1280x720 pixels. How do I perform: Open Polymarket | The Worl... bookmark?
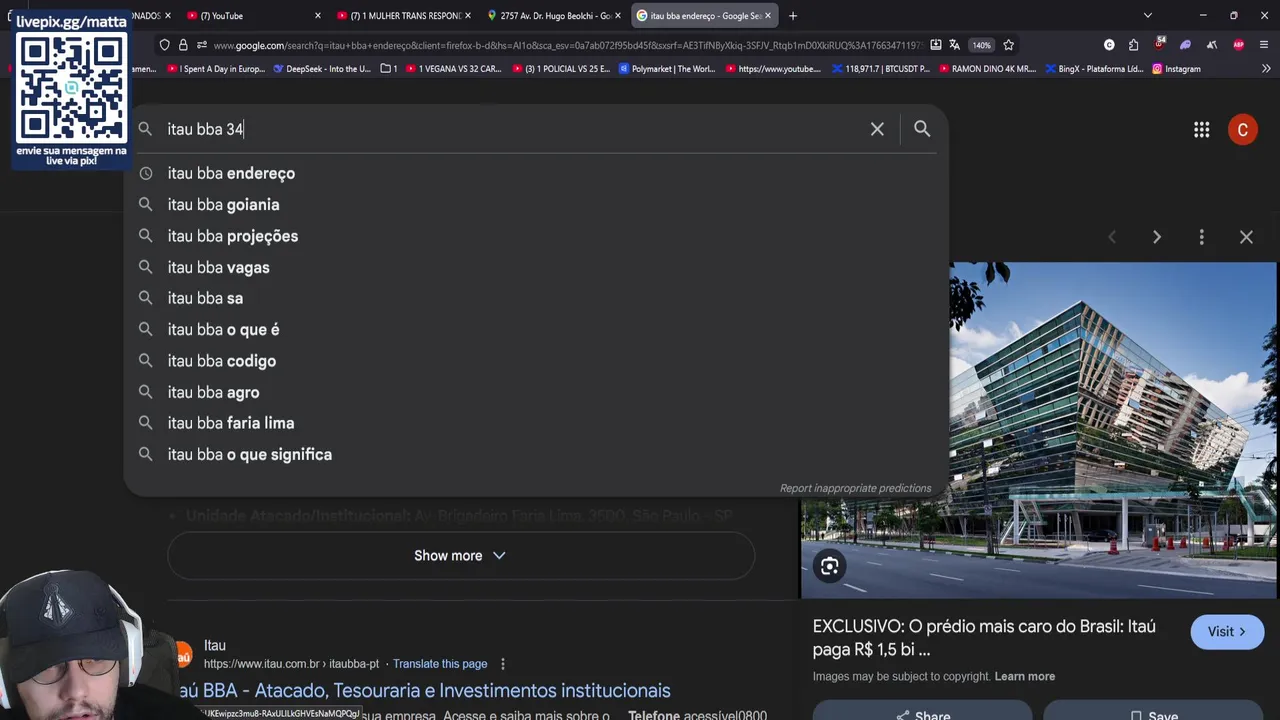click(667, 69)
